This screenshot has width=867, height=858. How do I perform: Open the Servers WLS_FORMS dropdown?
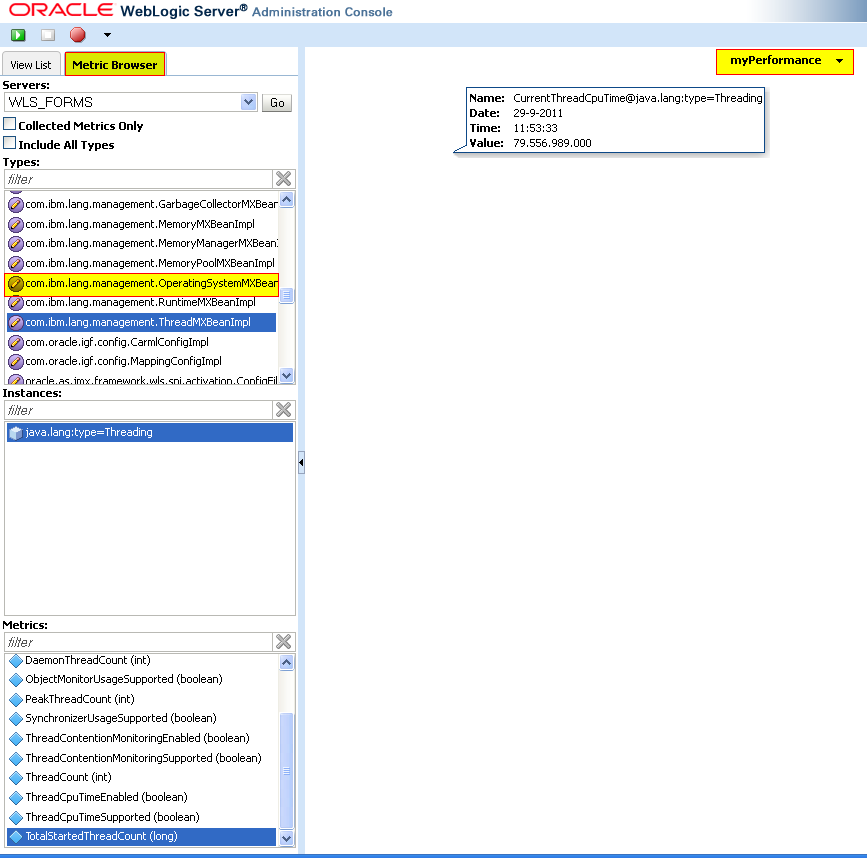point(249,102)
